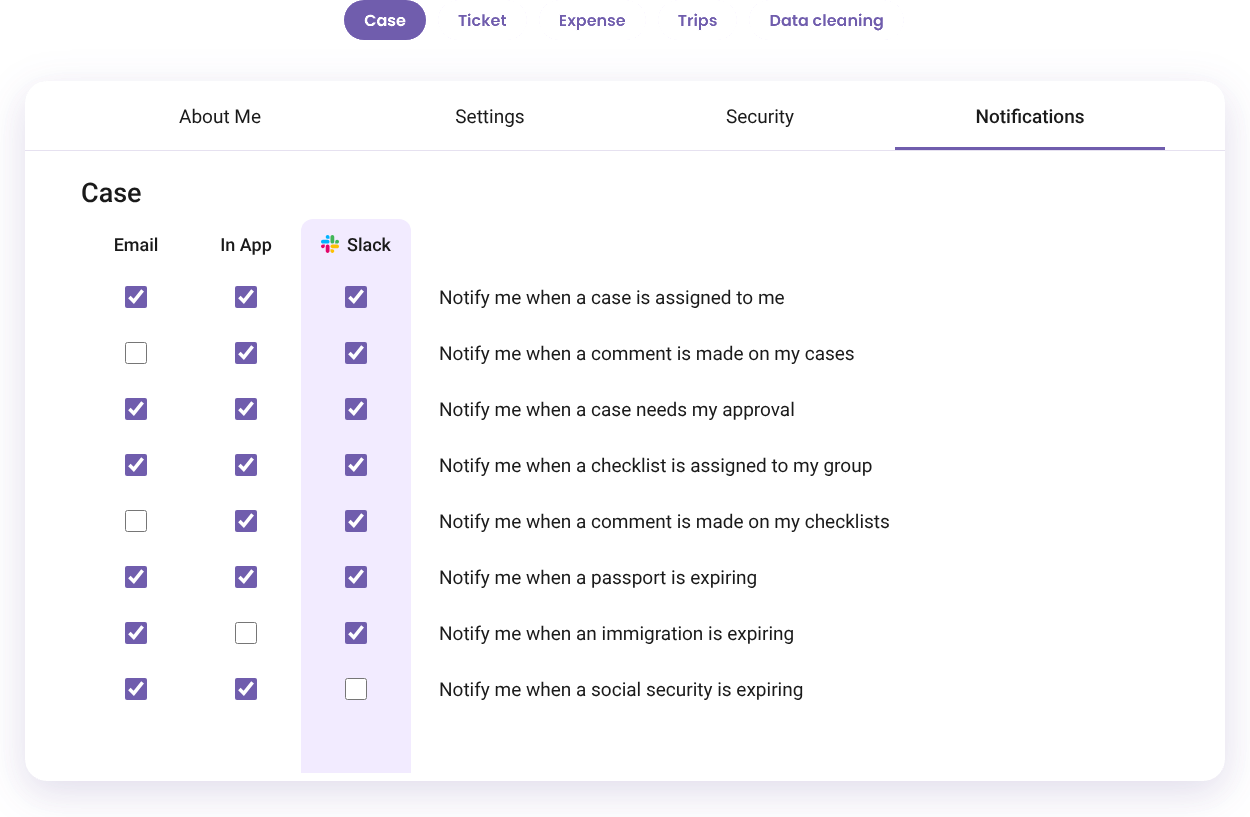Click "Notify me when a passport is expiring"

(x=598, y=578)
